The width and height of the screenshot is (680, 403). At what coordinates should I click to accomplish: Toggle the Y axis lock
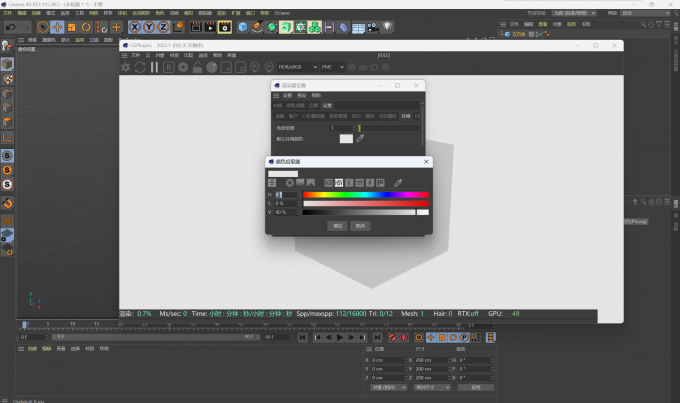(x=149, y=27)
